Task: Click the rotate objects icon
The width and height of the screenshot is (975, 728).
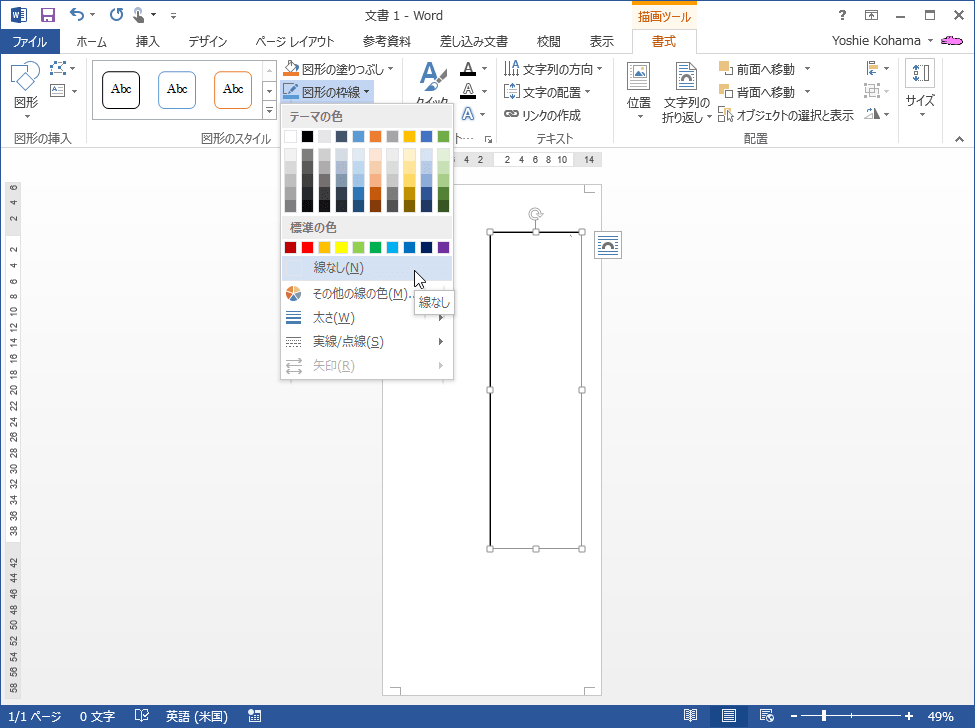Action: 872,114
